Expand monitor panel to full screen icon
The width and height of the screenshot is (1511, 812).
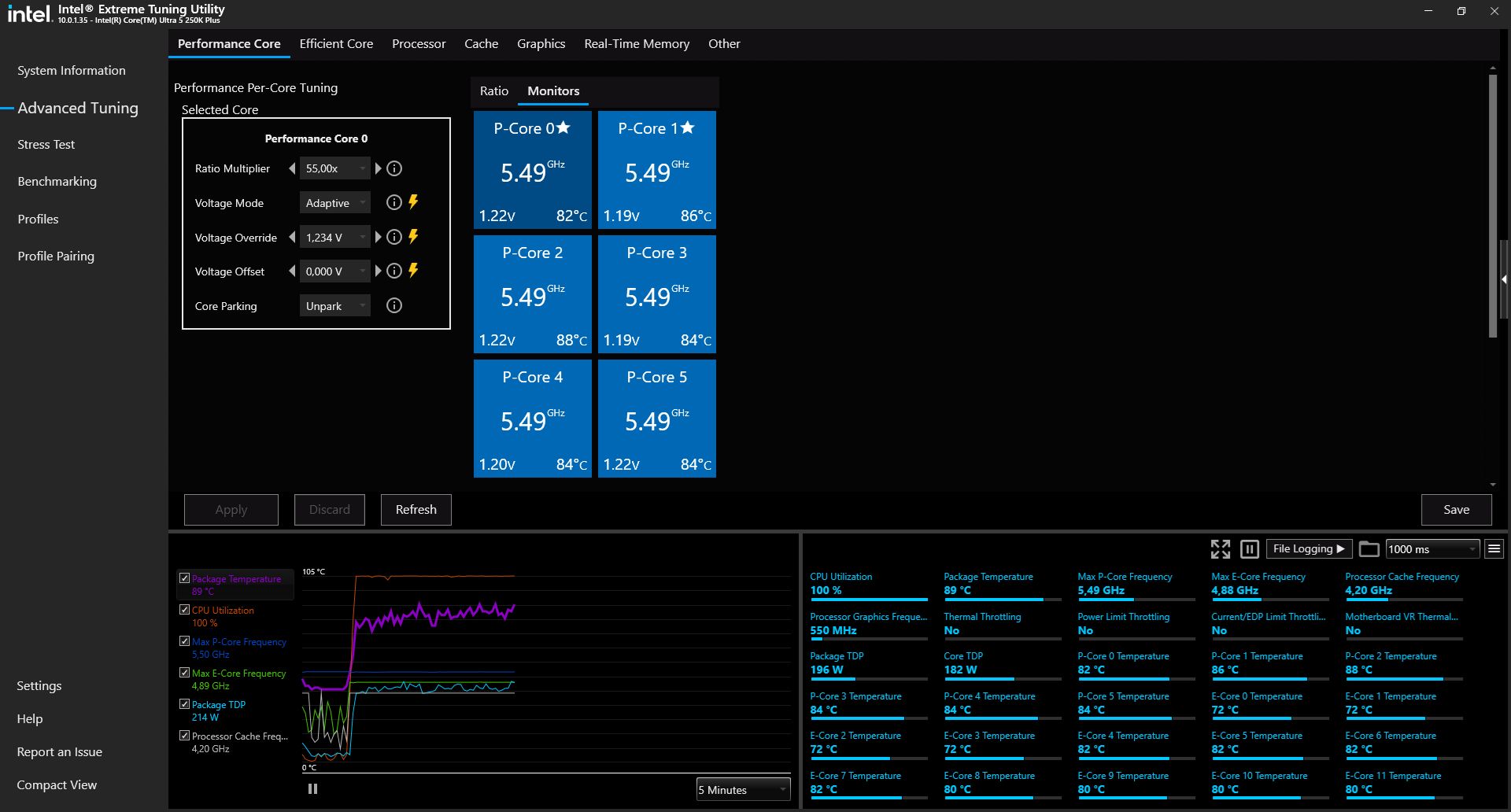(x=1220, y=548)
